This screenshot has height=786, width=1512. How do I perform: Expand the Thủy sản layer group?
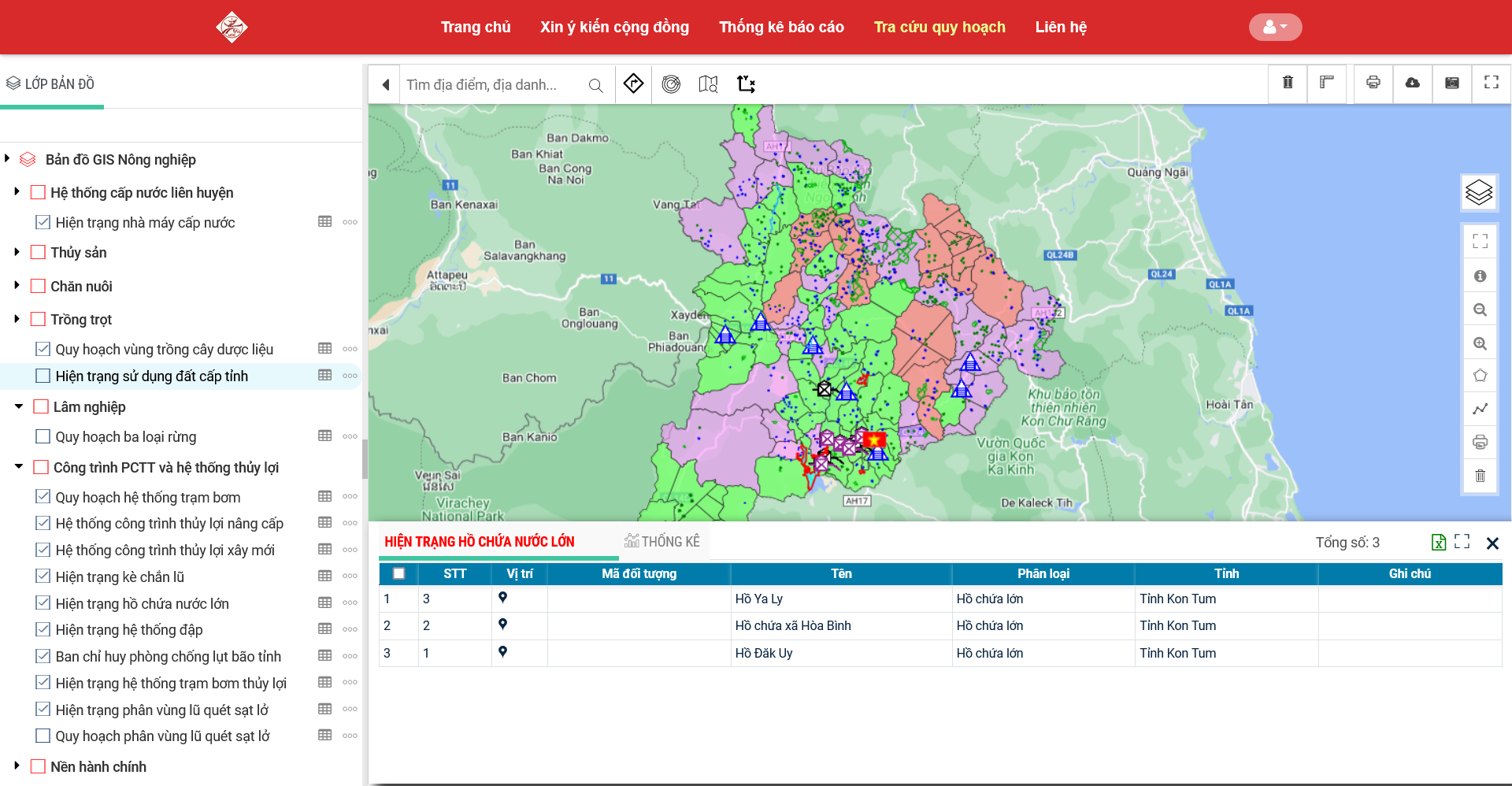[17, 252]
